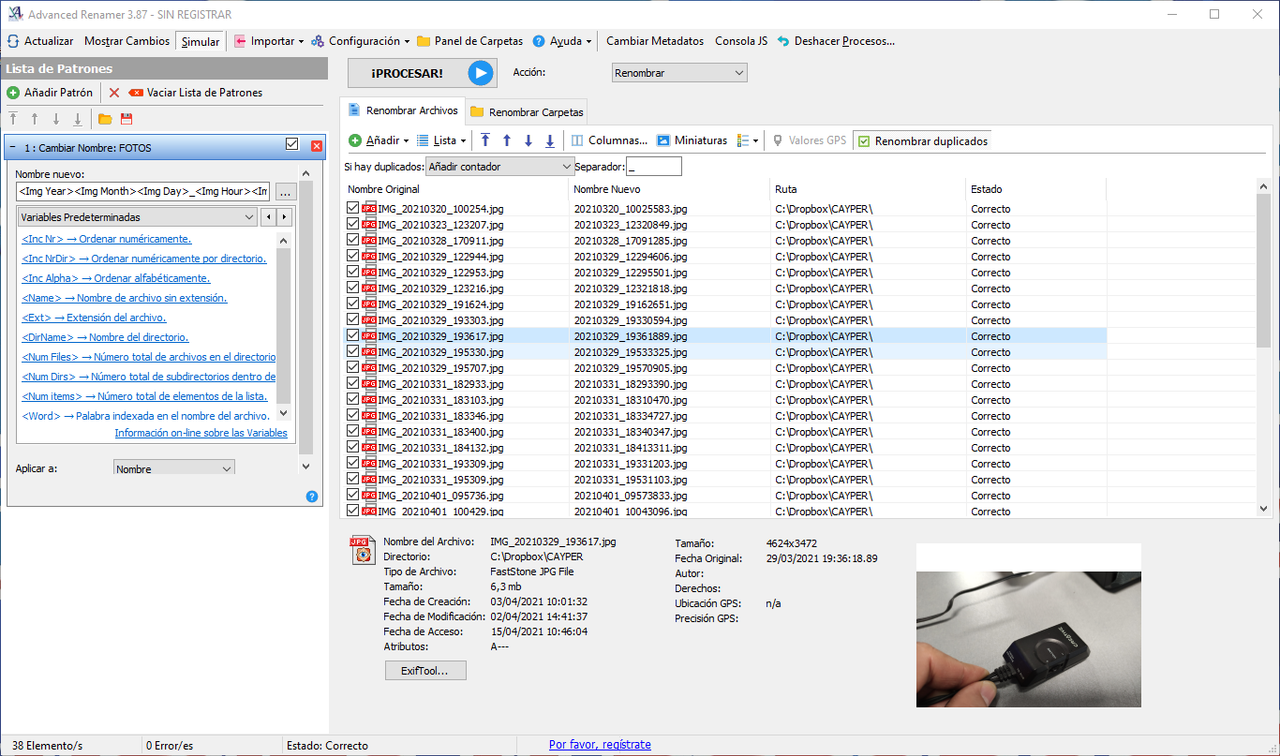Open the Acción Renombrar dropdown
The image size is (1280, 756).
679,73
